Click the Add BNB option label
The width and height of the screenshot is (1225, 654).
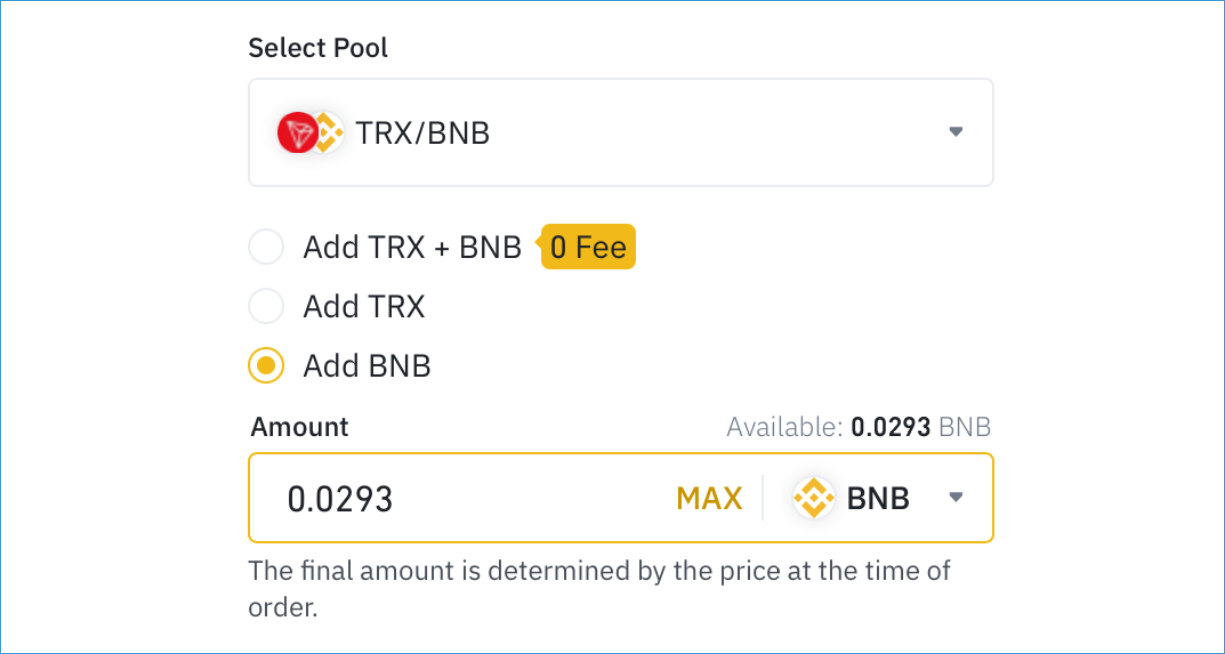(x=367, y=366)
